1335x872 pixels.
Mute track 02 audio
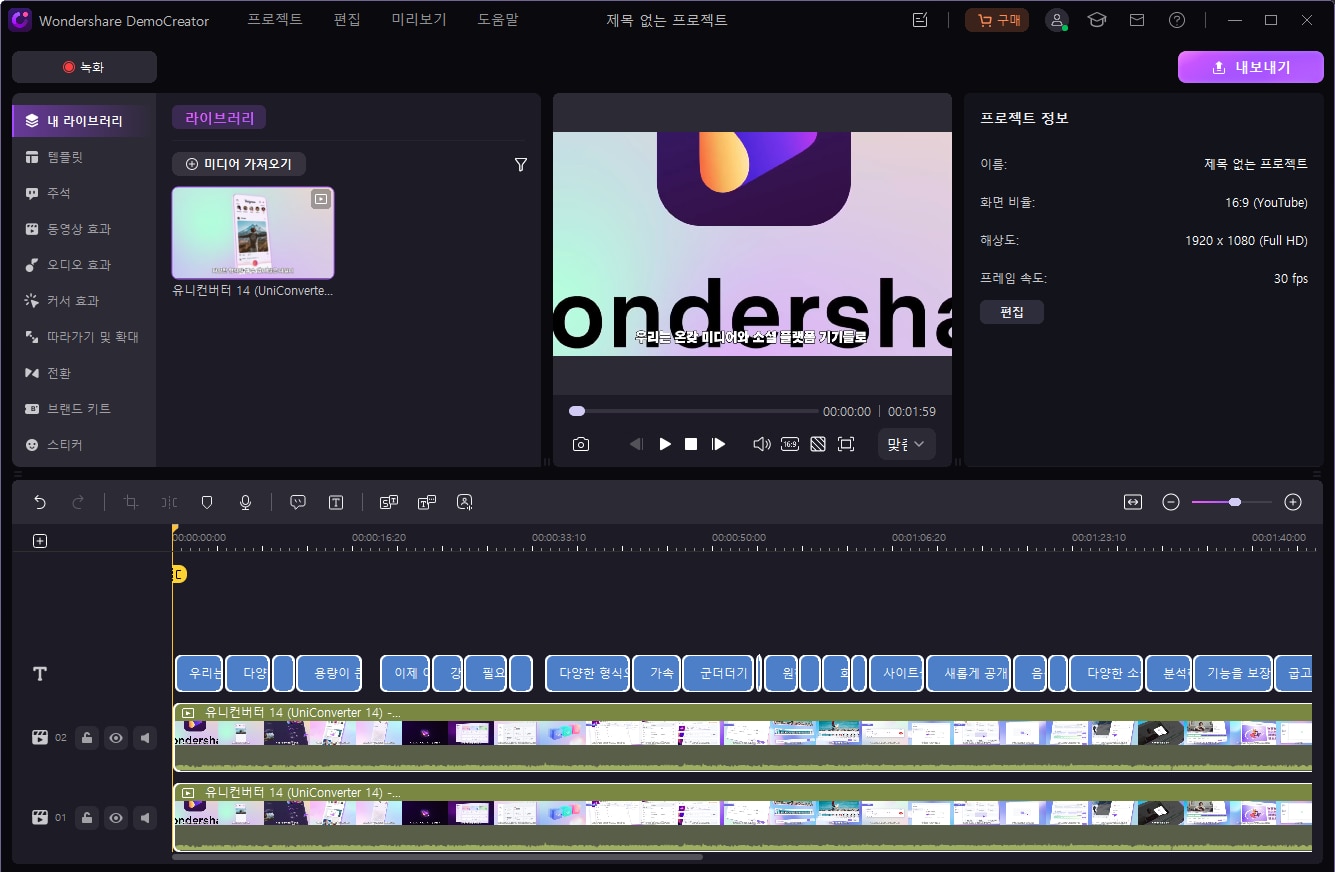pyautogui.click(x=146, y=738)
